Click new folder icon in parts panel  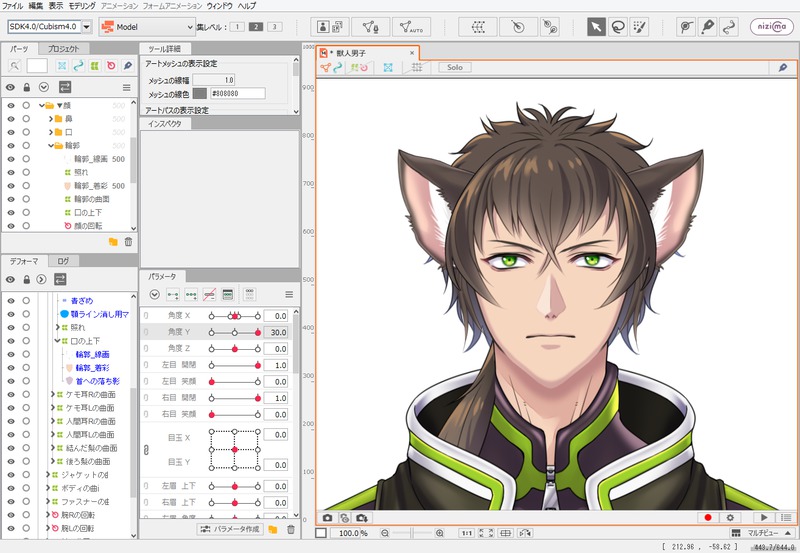[x=113, y=242]
